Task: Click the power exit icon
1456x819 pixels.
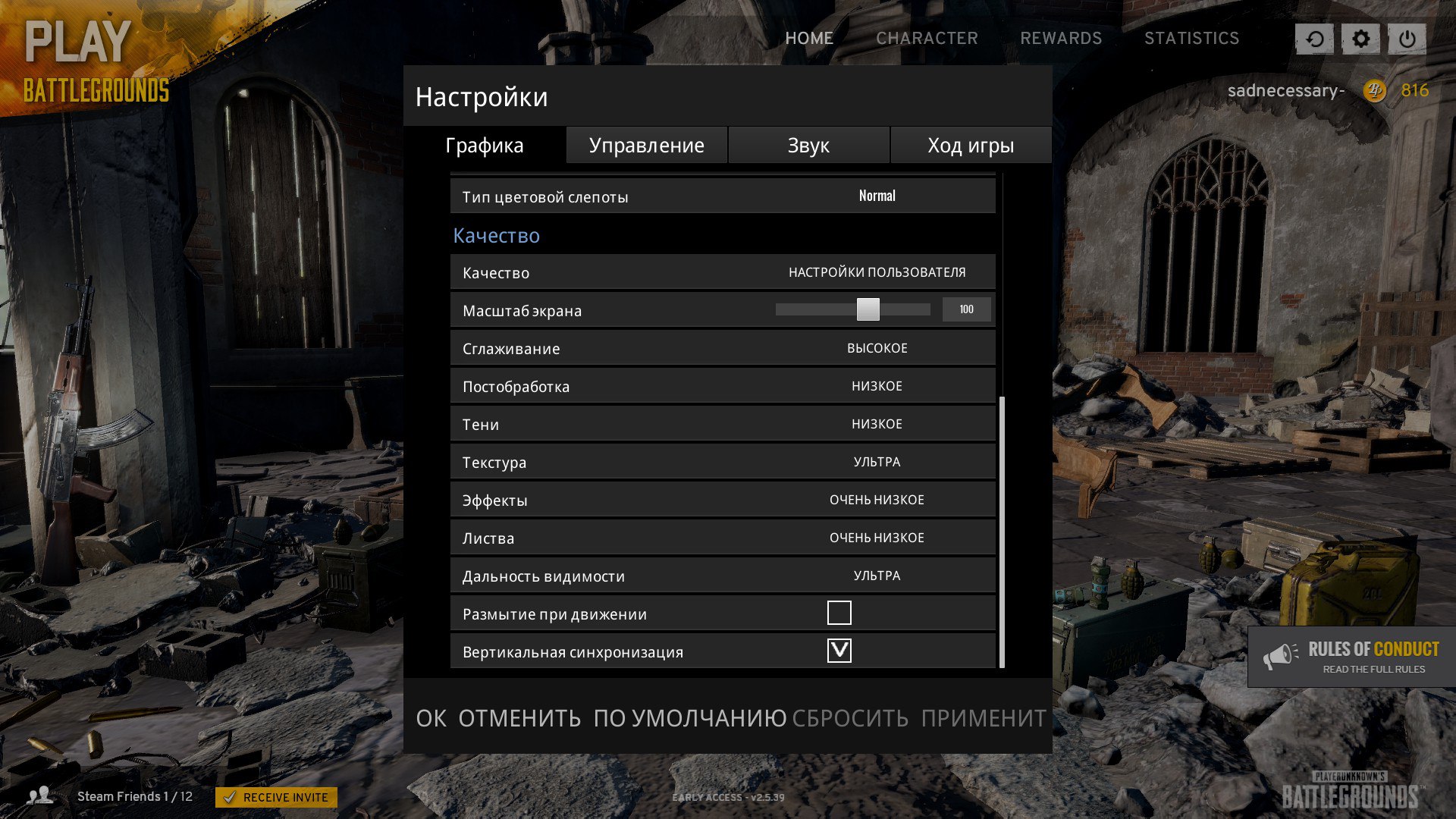Action: click(1407, 39)
